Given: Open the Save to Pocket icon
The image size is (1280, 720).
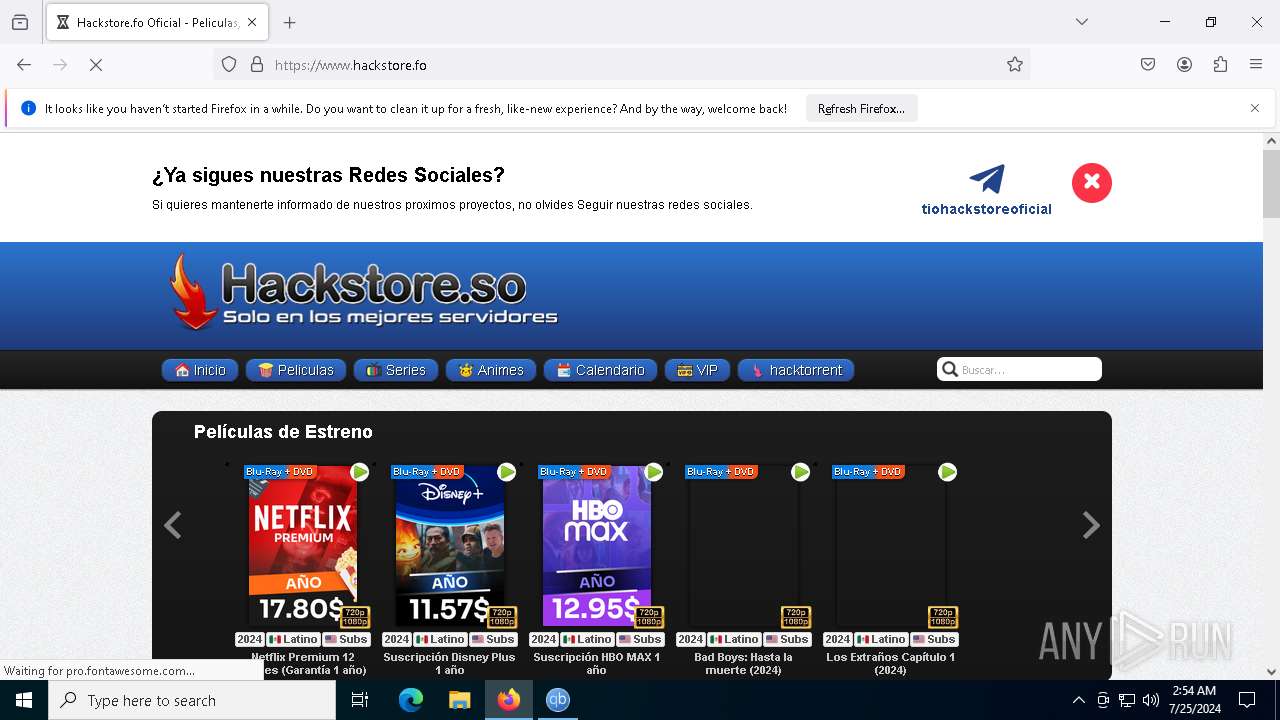Looking at the screenshot, I should (x=1148, y=65).
